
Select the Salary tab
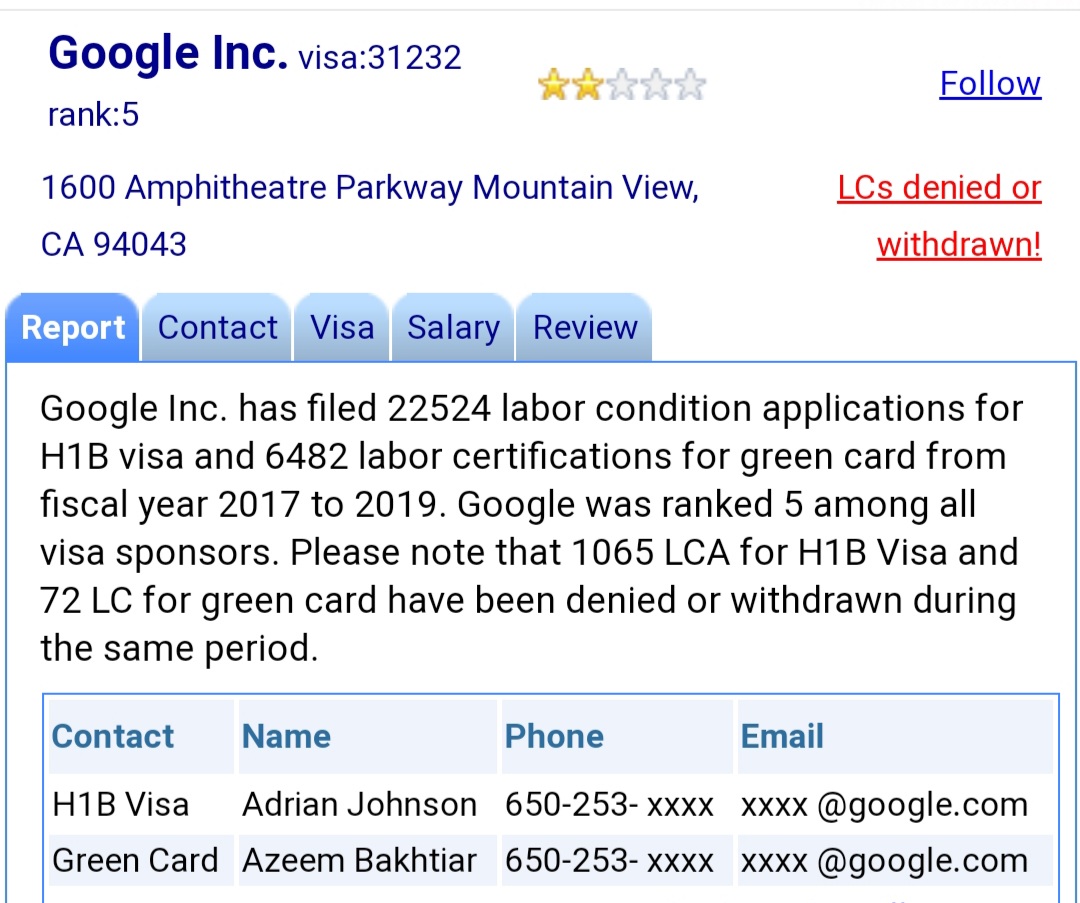point(453,328)
